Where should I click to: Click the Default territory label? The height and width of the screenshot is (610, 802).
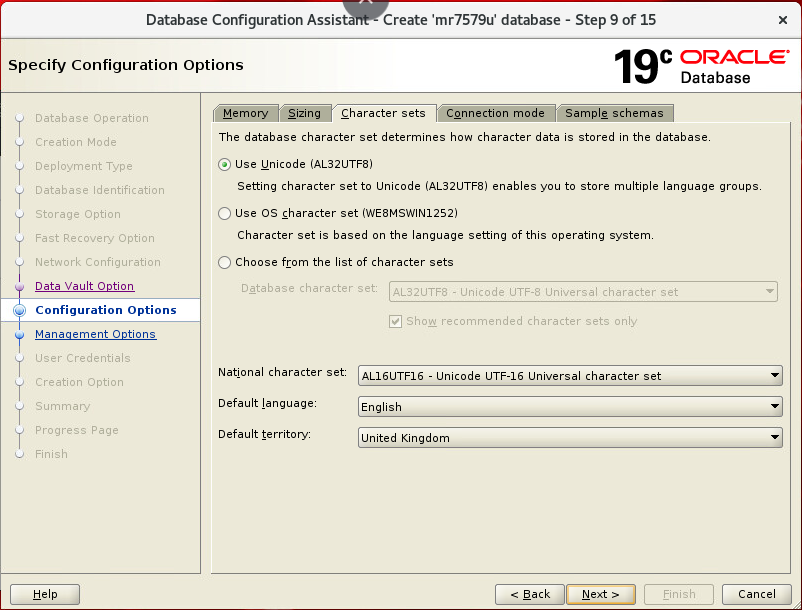[x=264, y=434]
